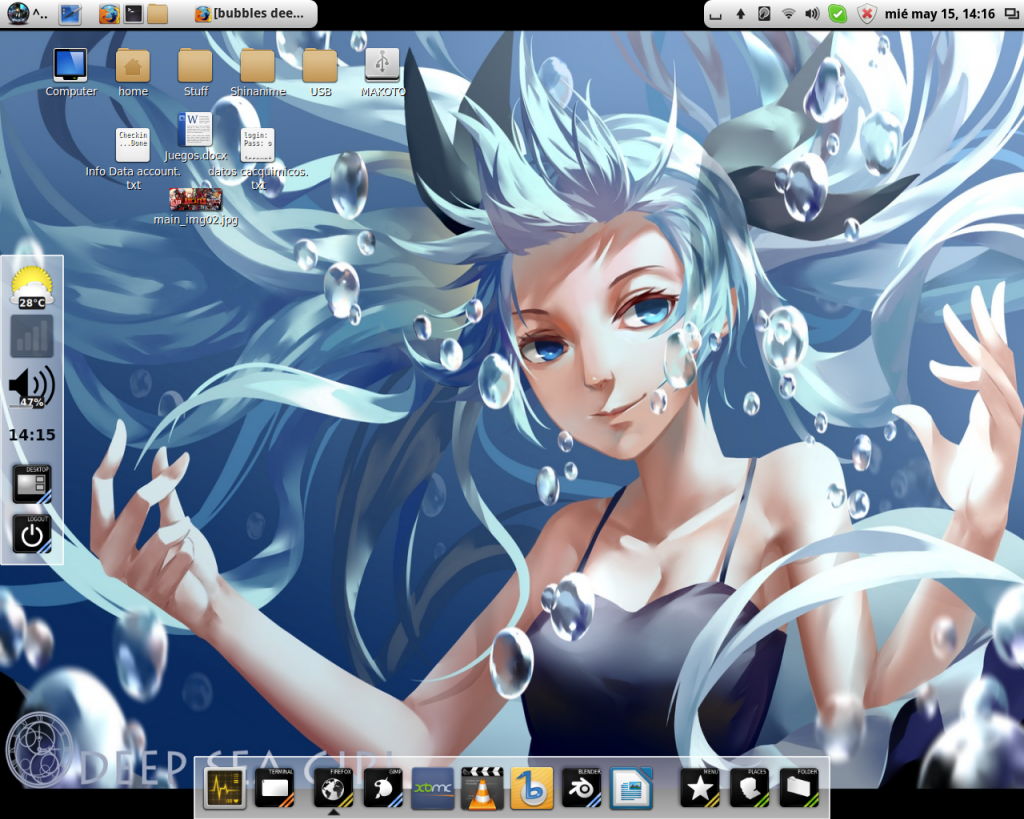
Task: Switch to the "[bubbles dee..." Firefox window
Action: tap(250, 14)
